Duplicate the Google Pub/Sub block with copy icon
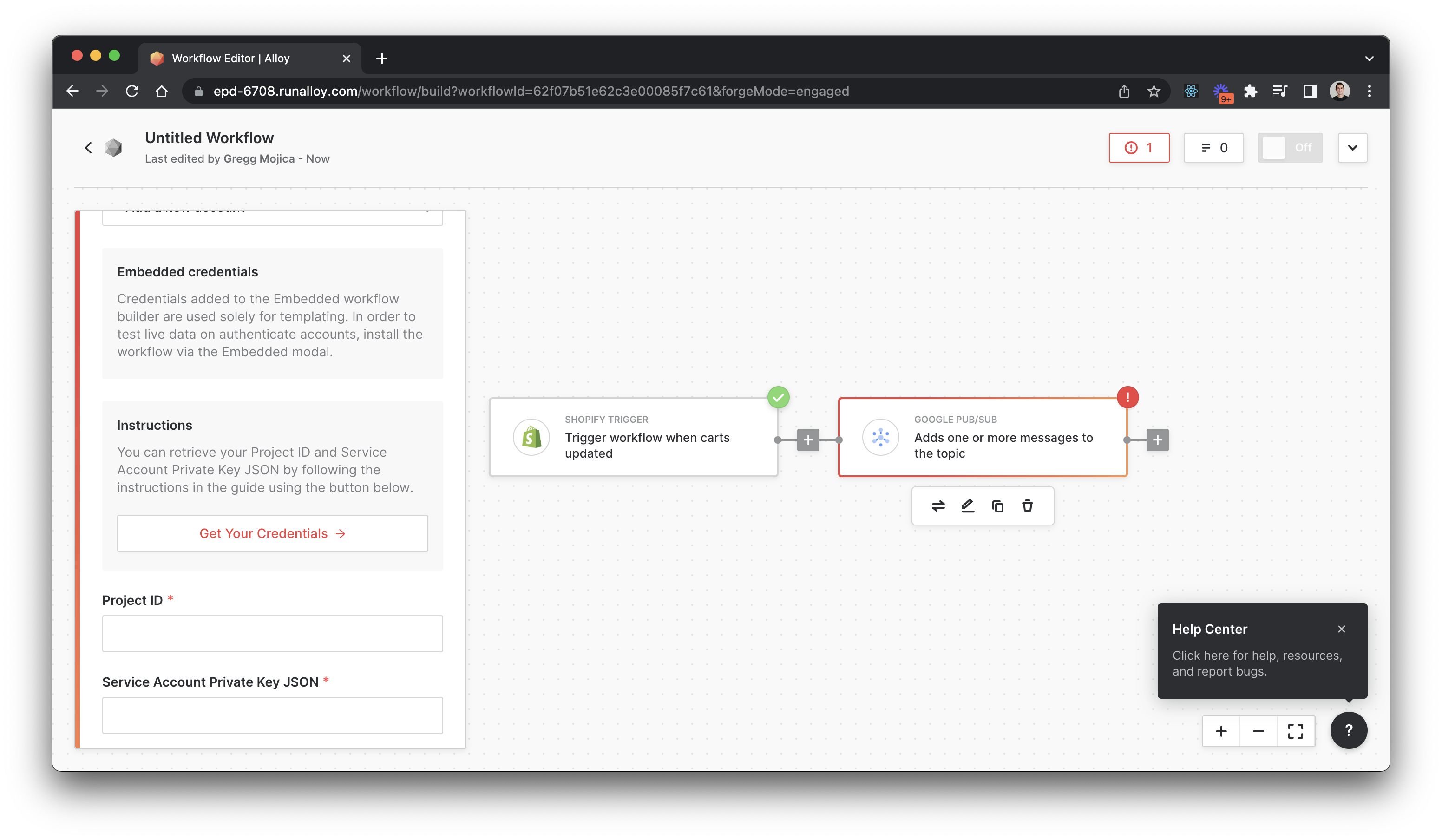Image resolution: width=1442 pixels, height=840 pixels. pyautogui.click(x=997, y=506)
